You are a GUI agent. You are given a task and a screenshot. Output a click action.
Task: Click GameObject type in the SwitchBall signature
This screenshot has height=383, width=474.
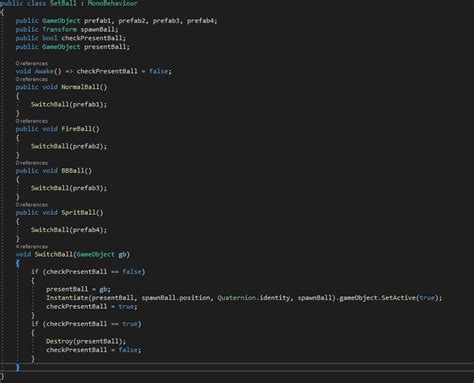(96, 254)
